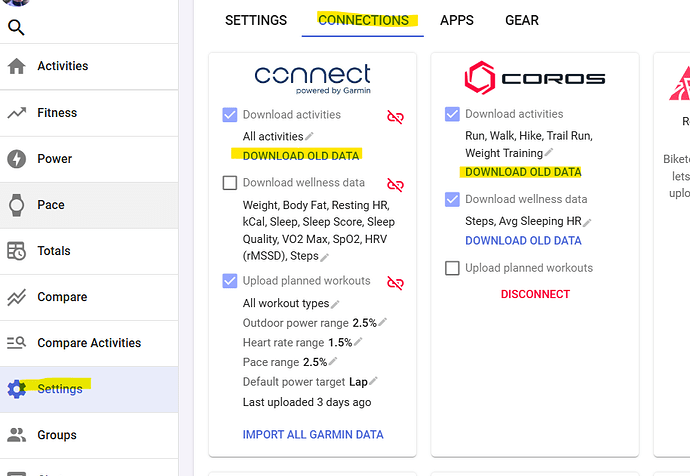This screenshot has width=690, height=476.
Task: Edit Garmin wellness fields pencil after Steps
Action: pos(324,257)
